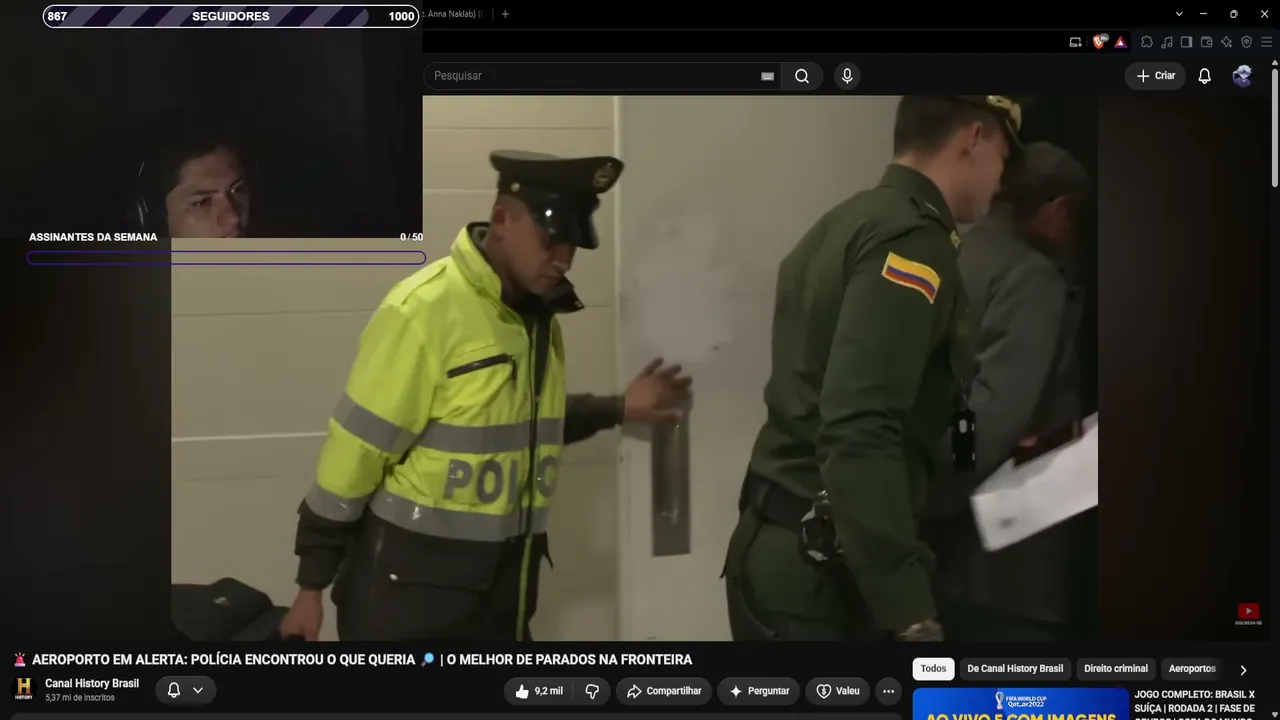Screen dimensions: 1280x720
Task: Open the Brave Wallet icon
Action: (1206, 42)
